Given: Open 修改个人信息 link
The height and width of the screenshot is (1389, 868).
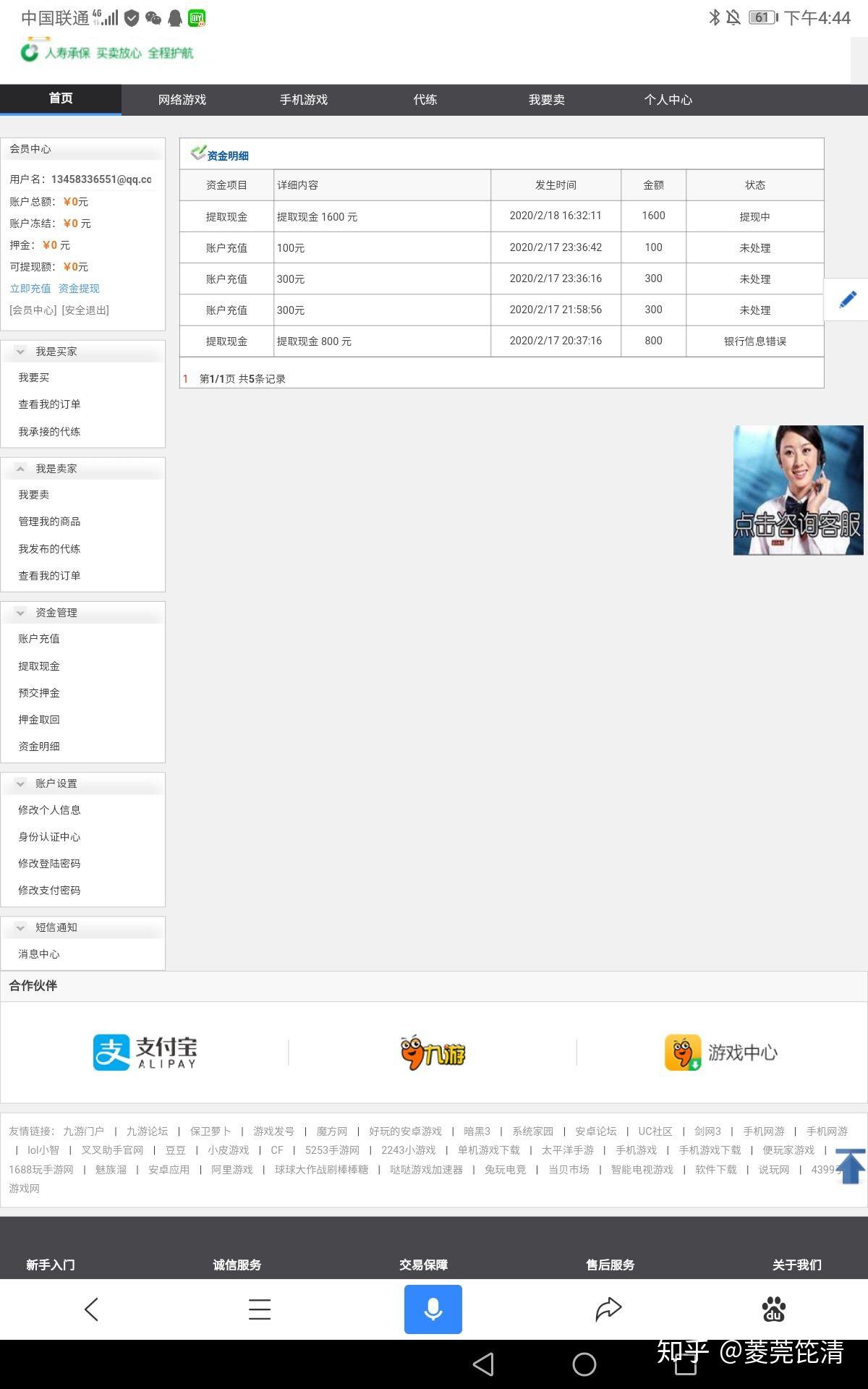Looking at the screenshot, I should click(x=49, y=810).
